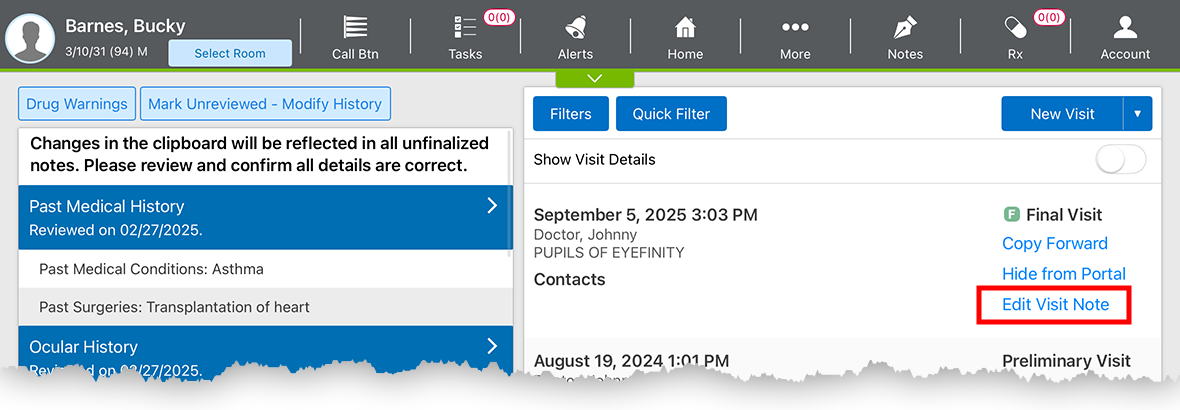Open Notes using the pen icon
The width and height of the screenshot is (1180, 410).
(905, 28)
